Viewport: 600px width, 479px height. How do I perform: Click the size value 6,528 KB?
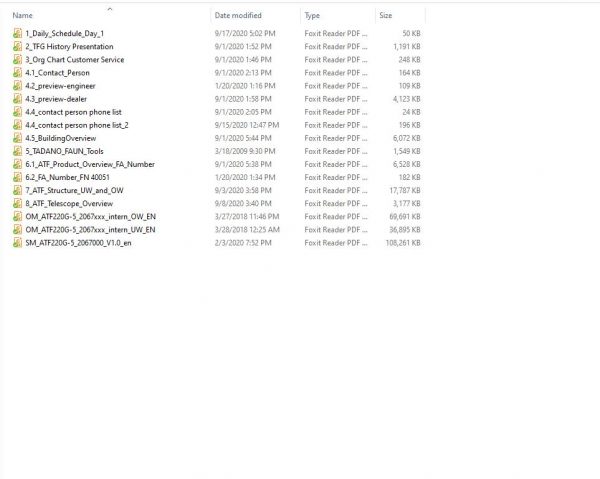pos(407,164)
